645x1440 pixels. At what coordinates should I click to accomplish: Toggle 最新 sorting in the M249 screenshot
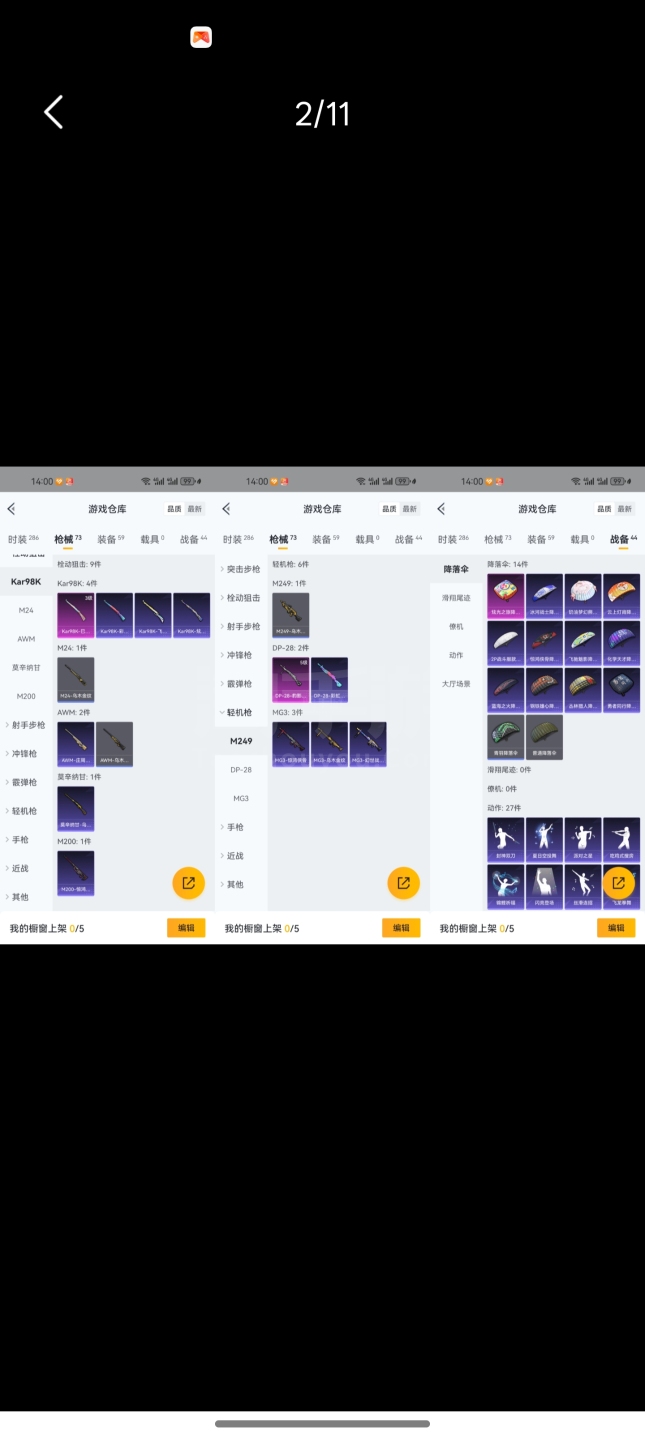409,509
